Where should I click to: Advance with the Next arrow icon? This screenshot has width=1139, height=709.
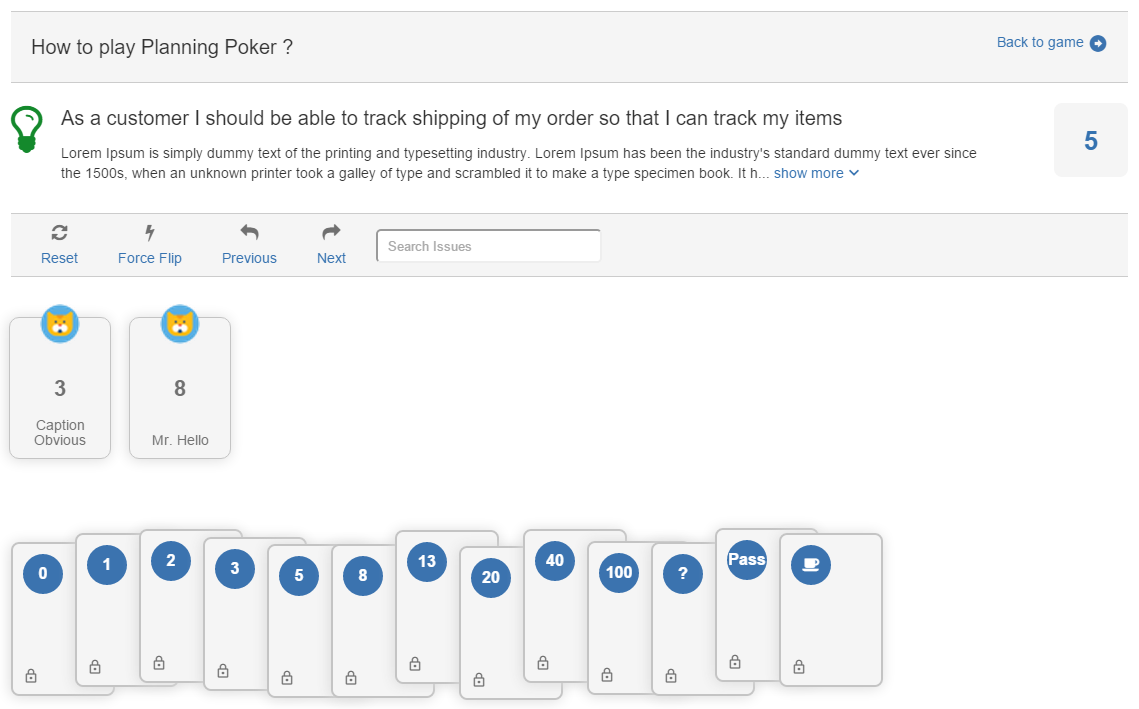pos(331,233)
